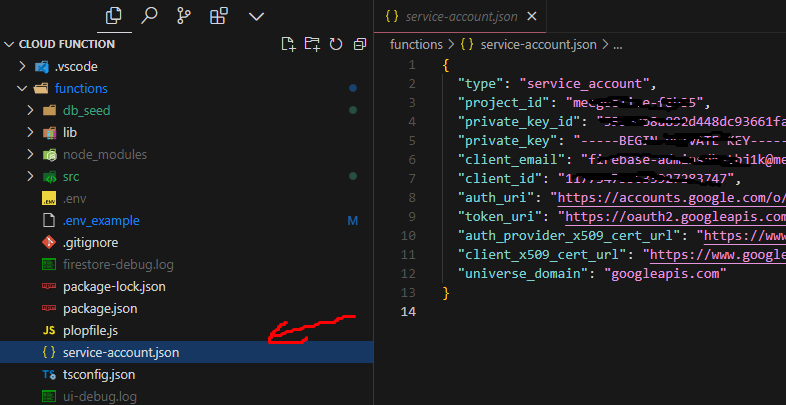Open the Extensions view icon
Image resolution: width=786 pixels, height=405 pixels.
(218, 16)
